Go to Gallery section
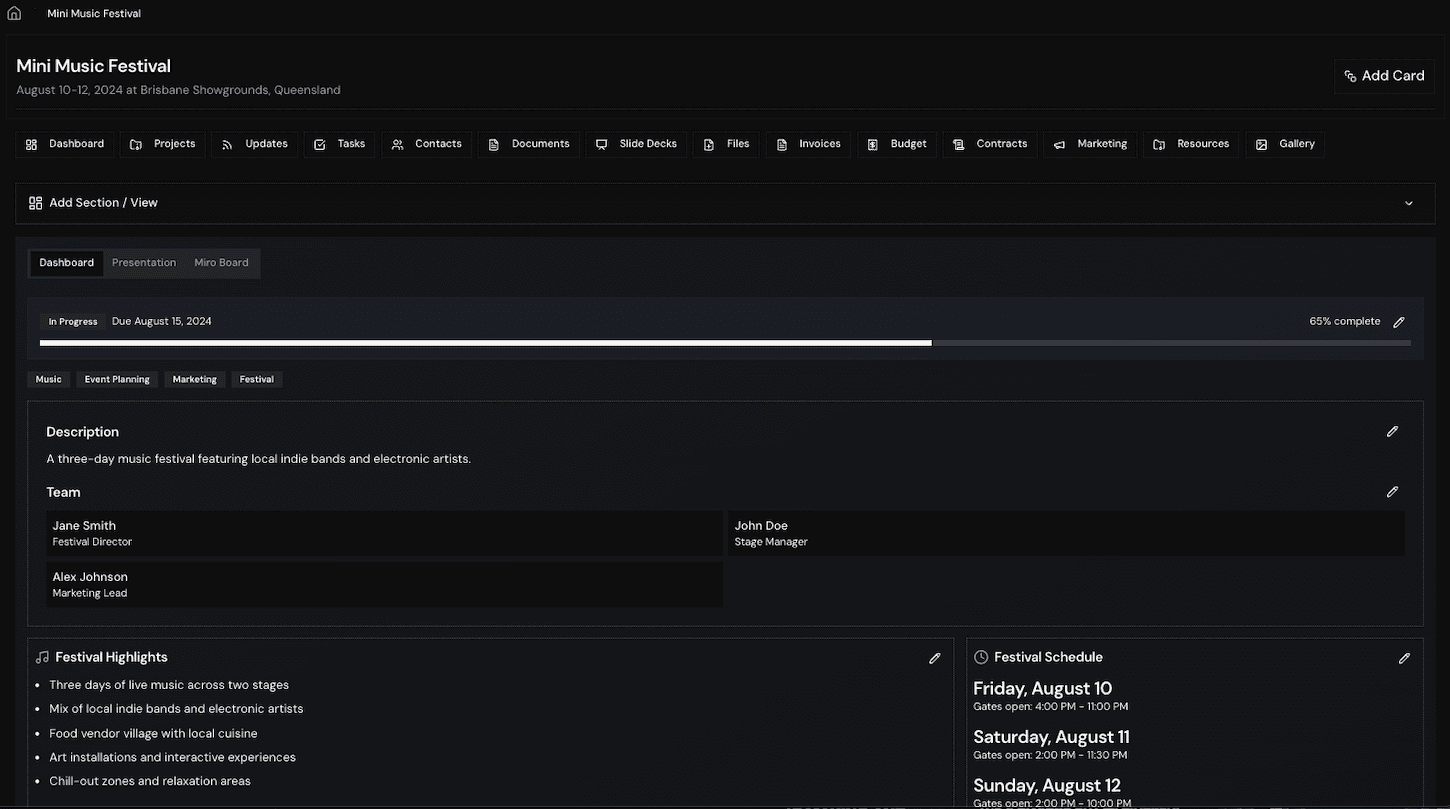This screenshot has height=809, width=1450. pos(1286,144)
